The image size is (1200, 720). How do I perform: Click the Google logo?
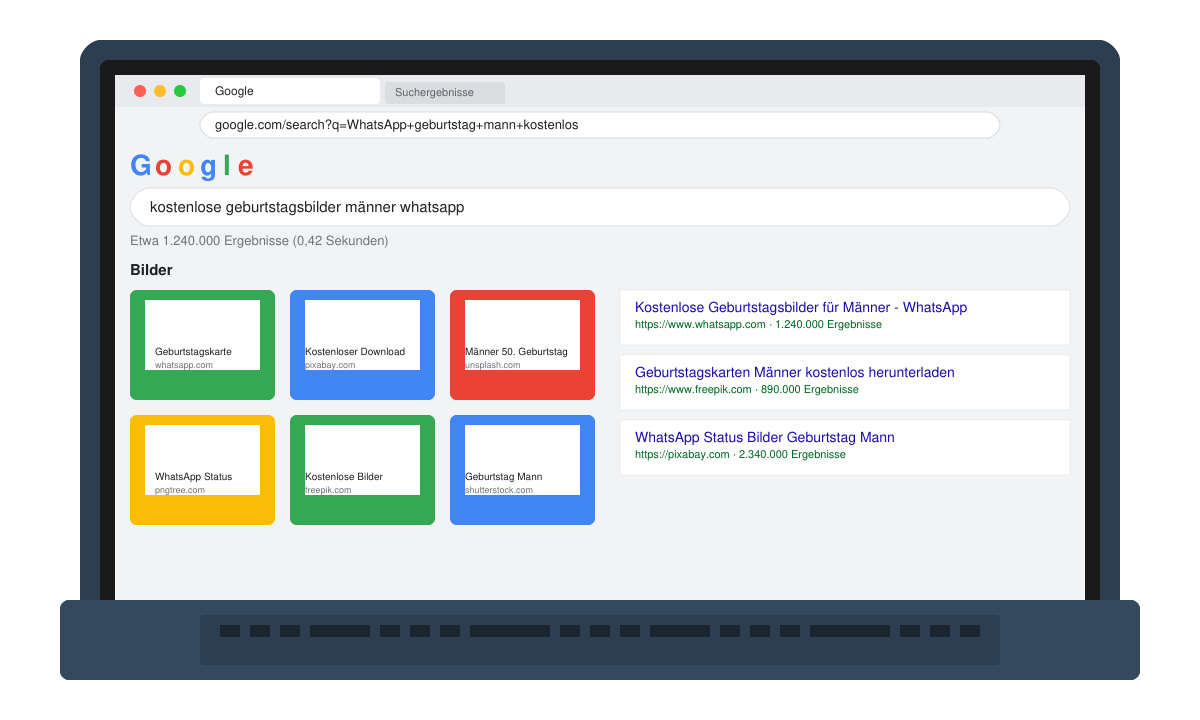[192, 166]
